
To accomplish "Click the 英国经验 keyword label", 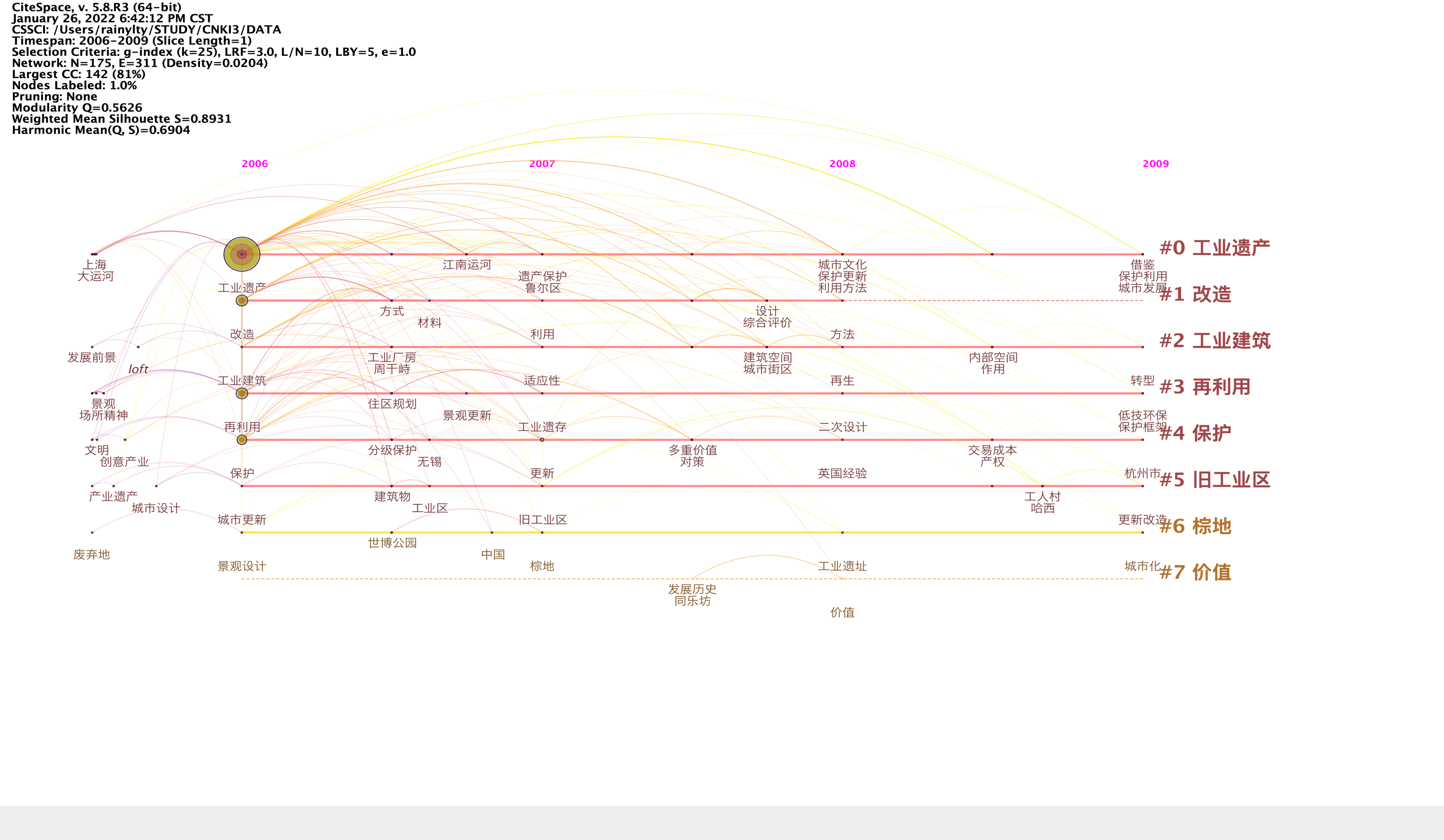I will click(842, 474).
